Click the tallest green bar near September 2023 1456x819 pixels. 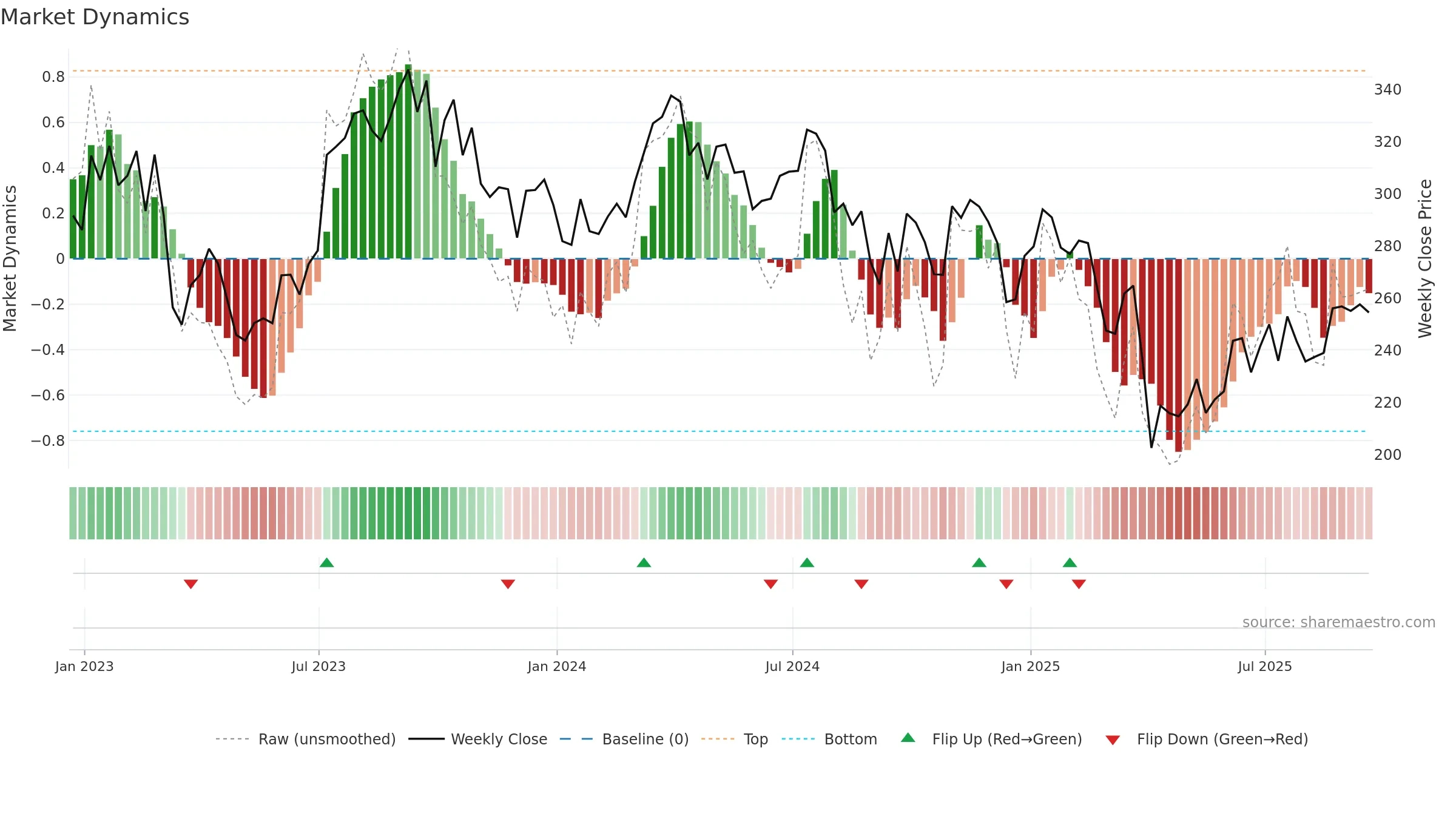(x=408, y=161)
